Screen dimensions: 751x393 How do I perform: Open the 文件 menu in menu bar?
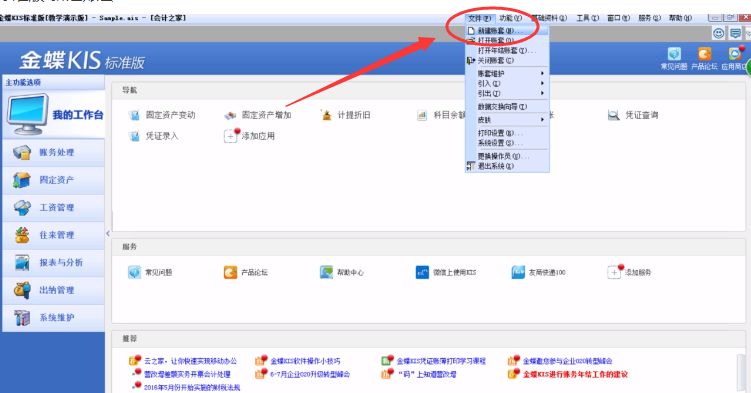coord(479,18)
